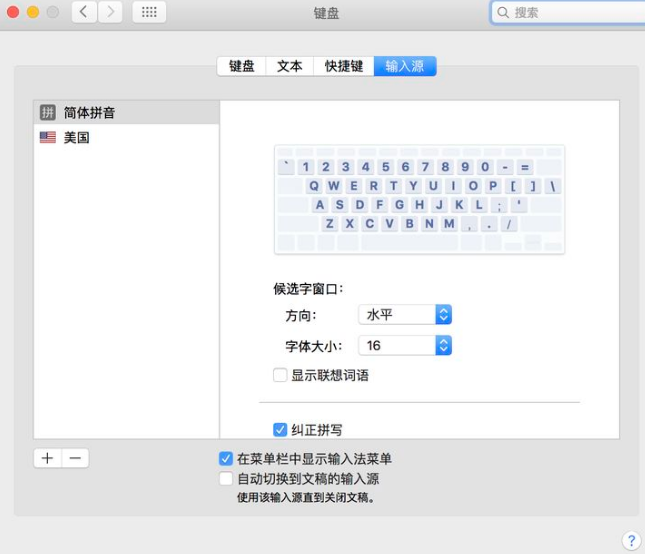
Task: Click the back navigation arrow
Action: coord(82,13)
